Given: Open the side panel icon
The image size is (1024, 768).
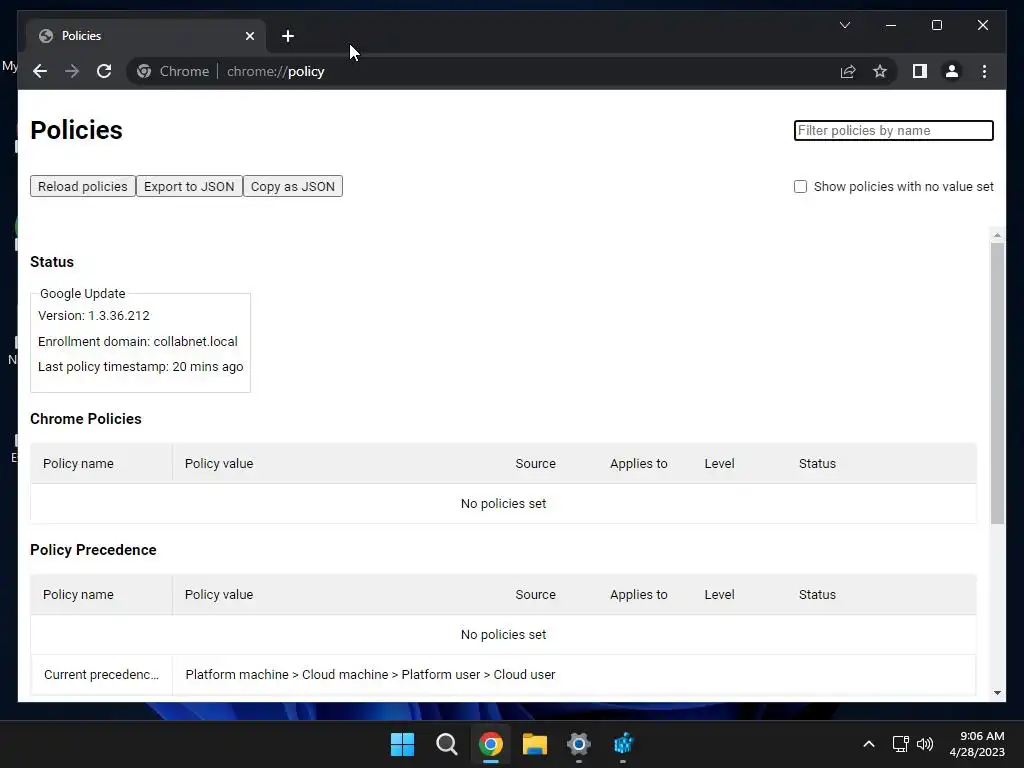Looking at the screenshot, I should 920,71.
